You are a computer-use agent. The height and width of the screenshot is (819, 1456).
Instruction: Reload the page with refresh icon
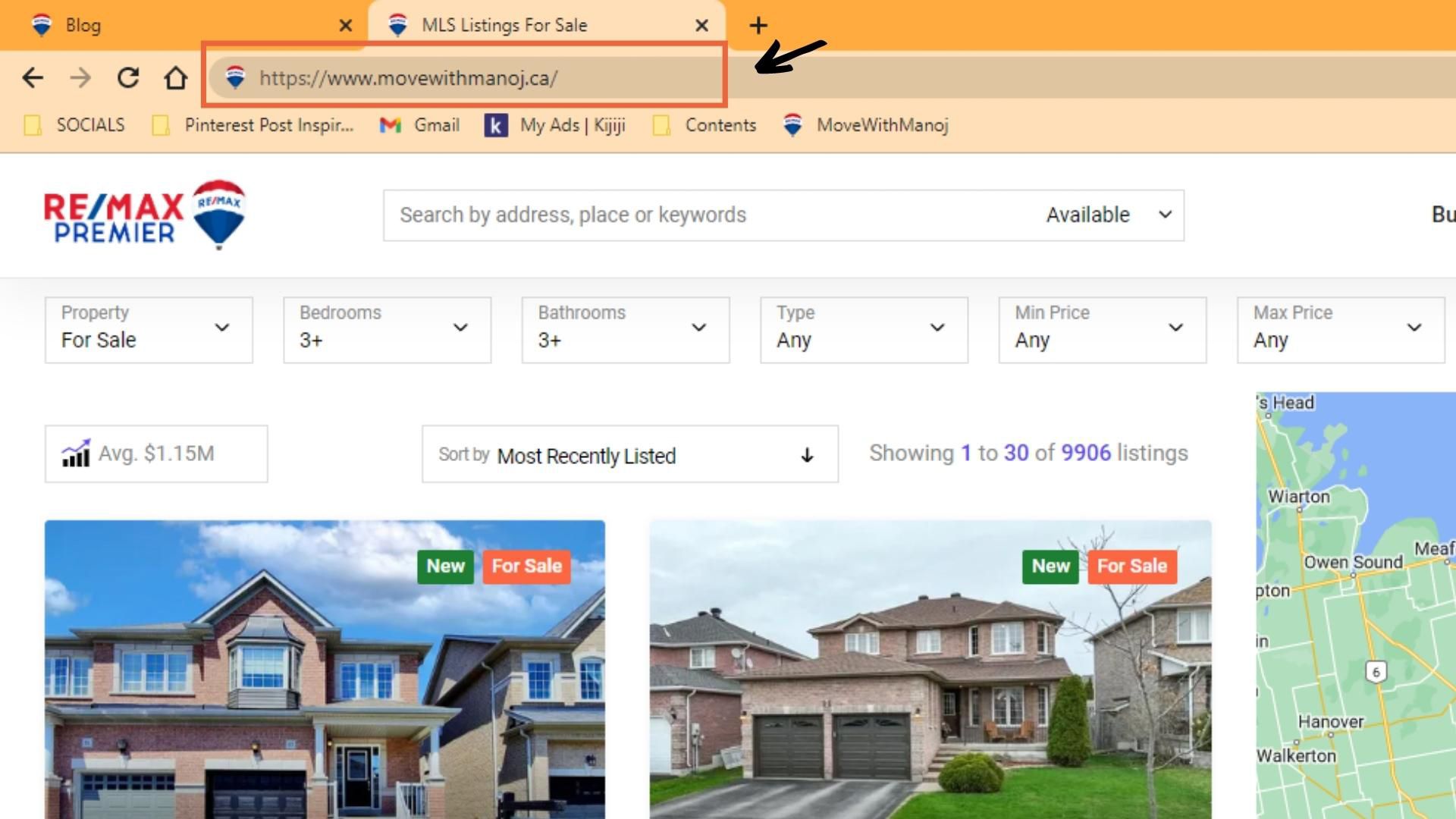pyautogui.click(x=128, y=77)
